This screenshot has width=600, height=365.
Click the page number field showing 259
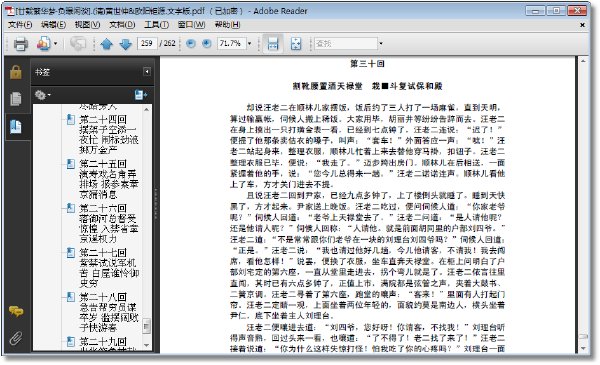pyautogui.click(x=147, y=43)
